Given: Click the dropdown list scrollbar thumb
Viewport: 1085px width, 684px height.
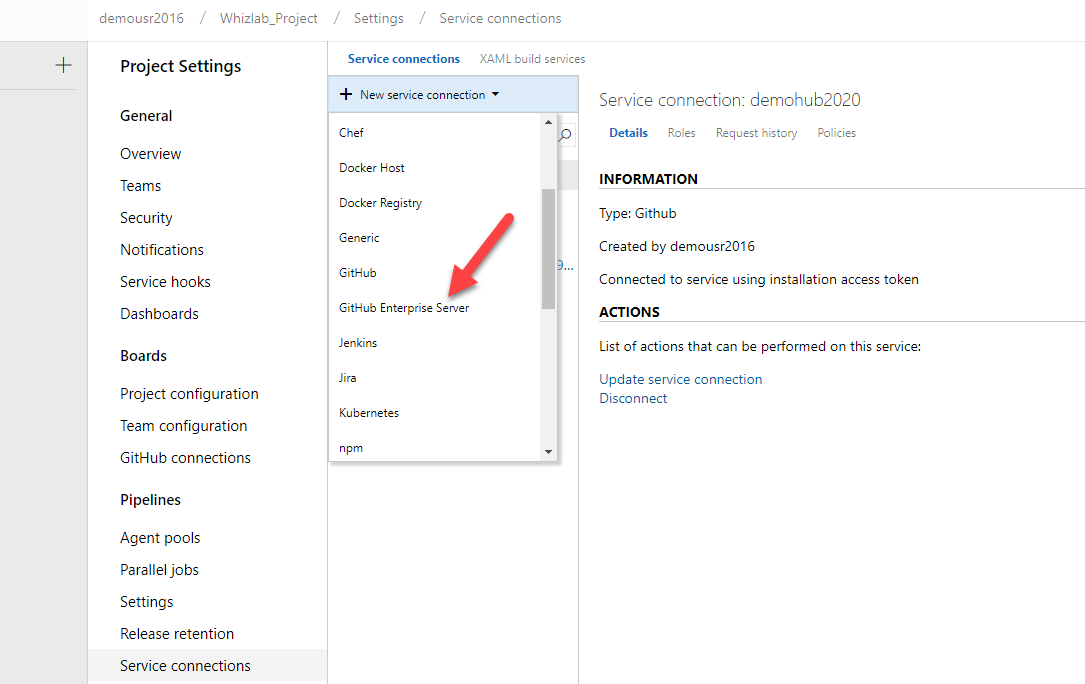Looking at the screenshot, I should click(x=548, y=249).
